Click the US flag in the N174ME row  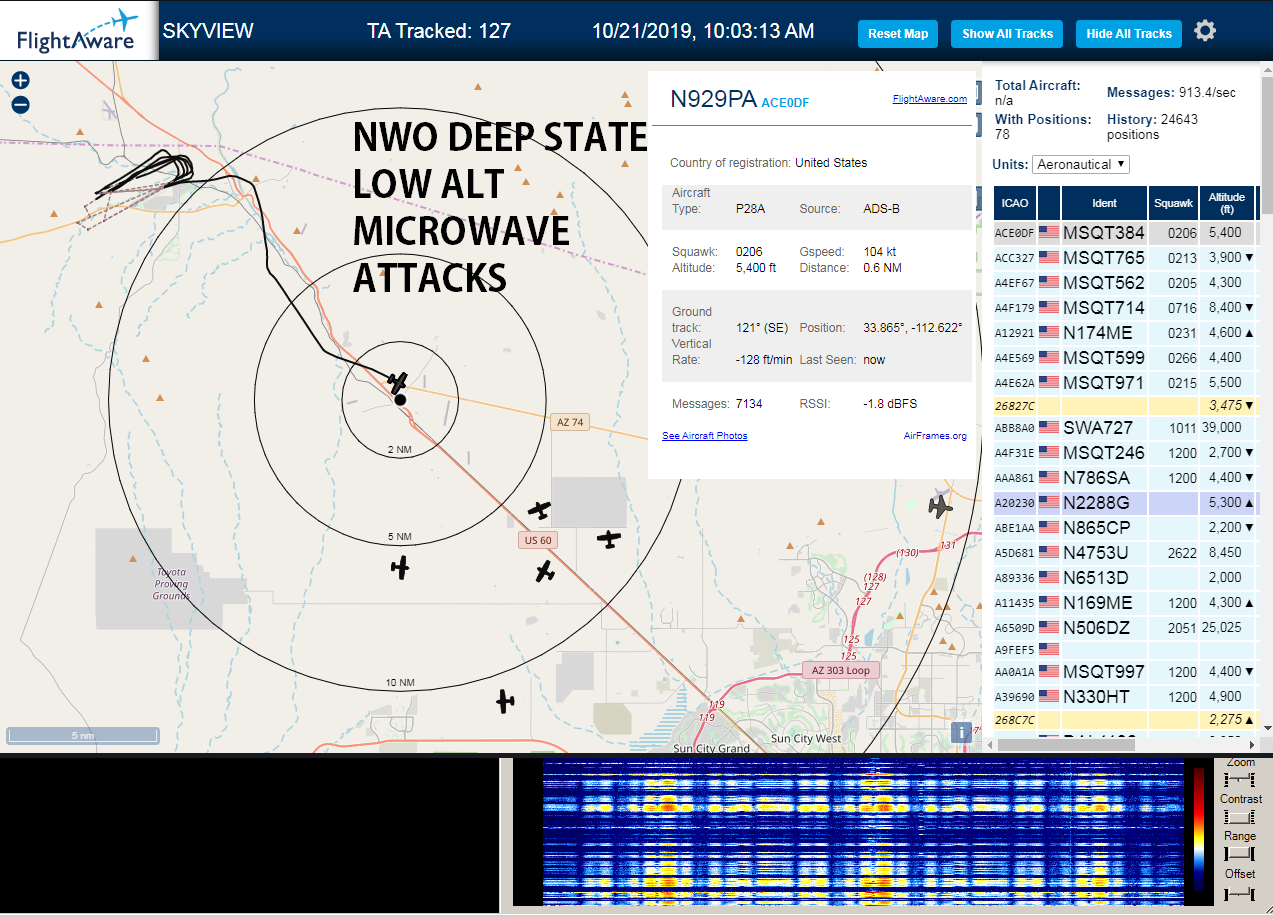coord(1049,332)
